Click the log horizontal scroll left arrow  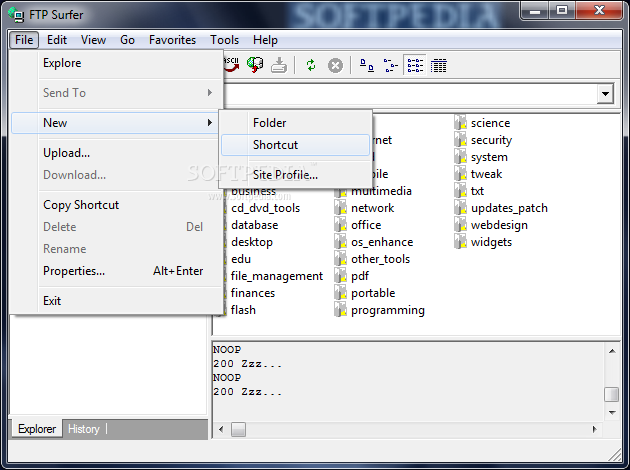click(221, 429)
